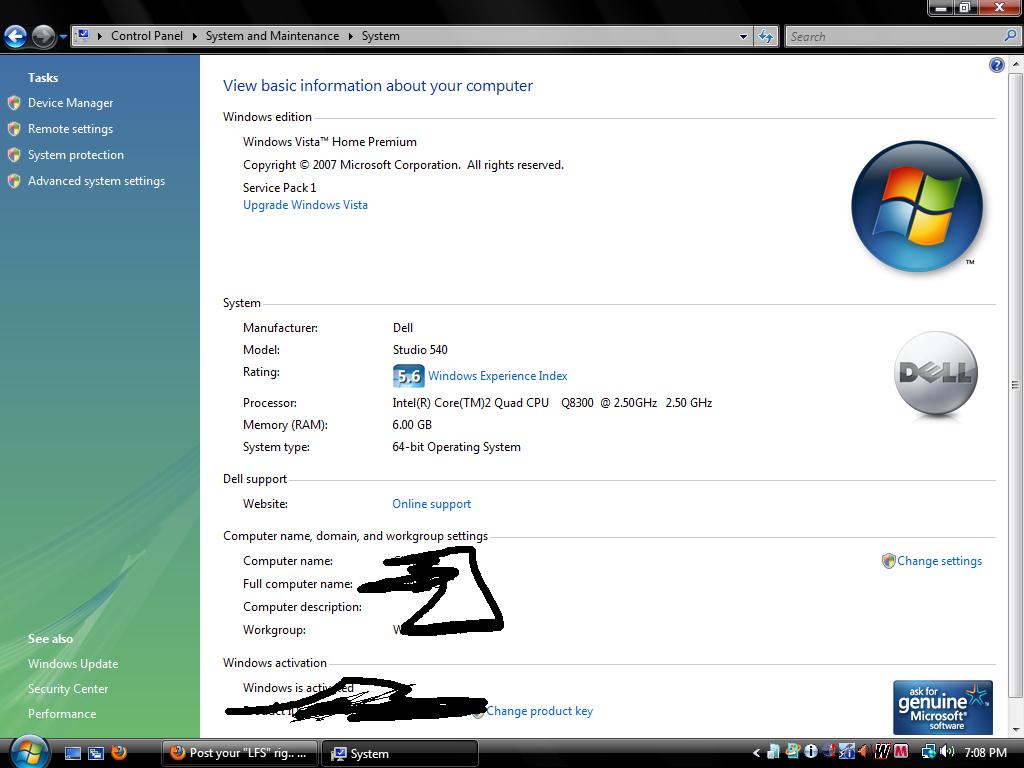Image resolution: width=1024 pixels, height=768 pixels.
Task: Click the Model value Studio 540
Action: (420, 350)
